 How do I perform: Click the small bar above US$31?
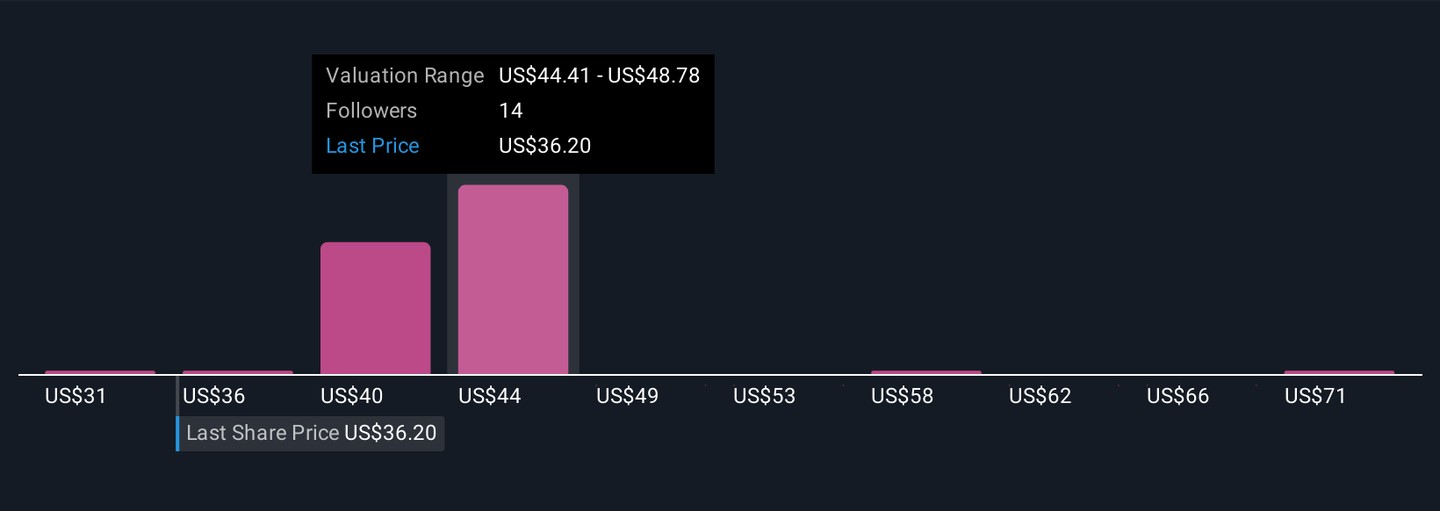100,372
